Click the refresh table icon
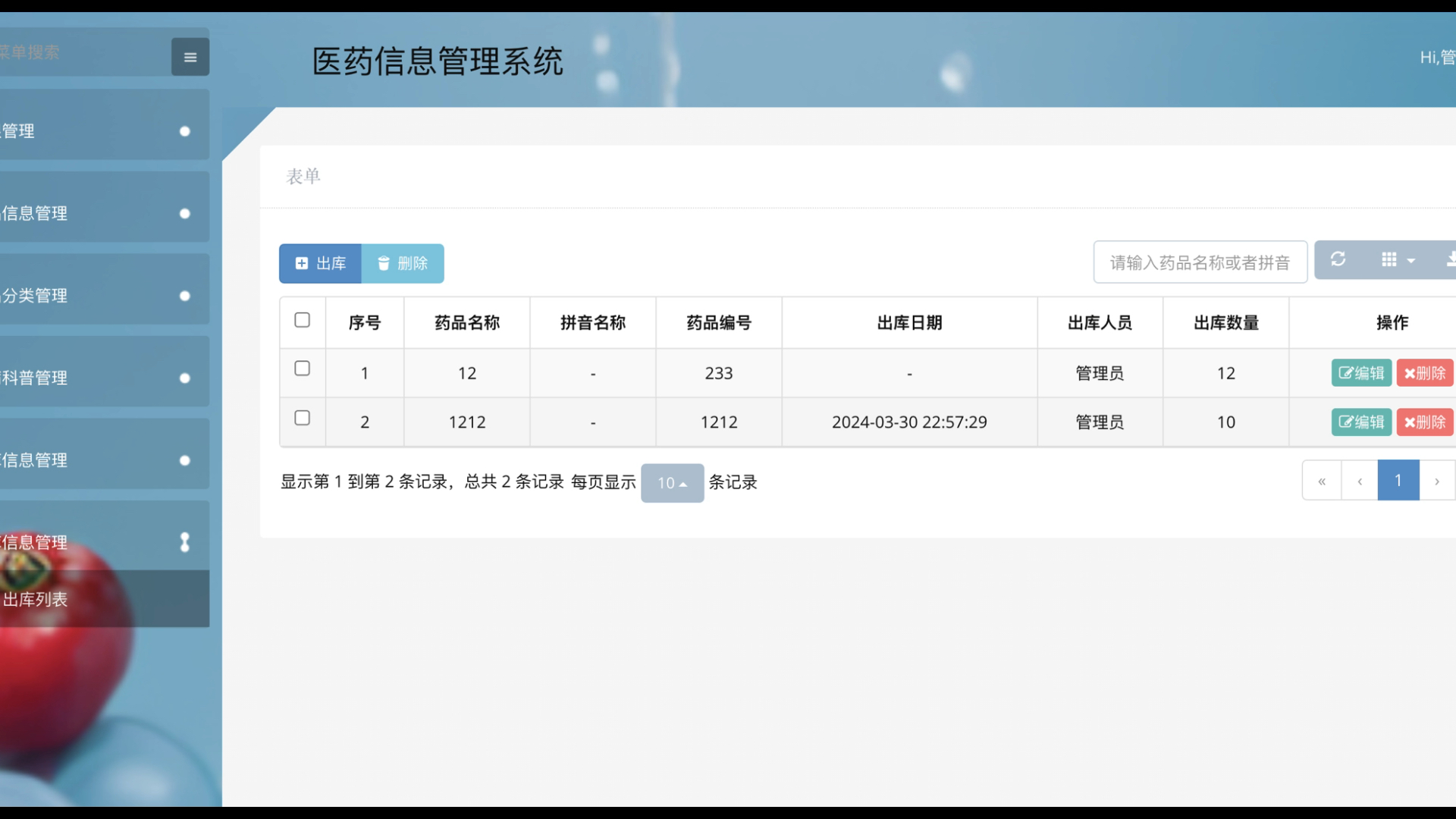The height and width of the screenshot is (819, 1456). pyautogui.click(x=1338, y=260)
